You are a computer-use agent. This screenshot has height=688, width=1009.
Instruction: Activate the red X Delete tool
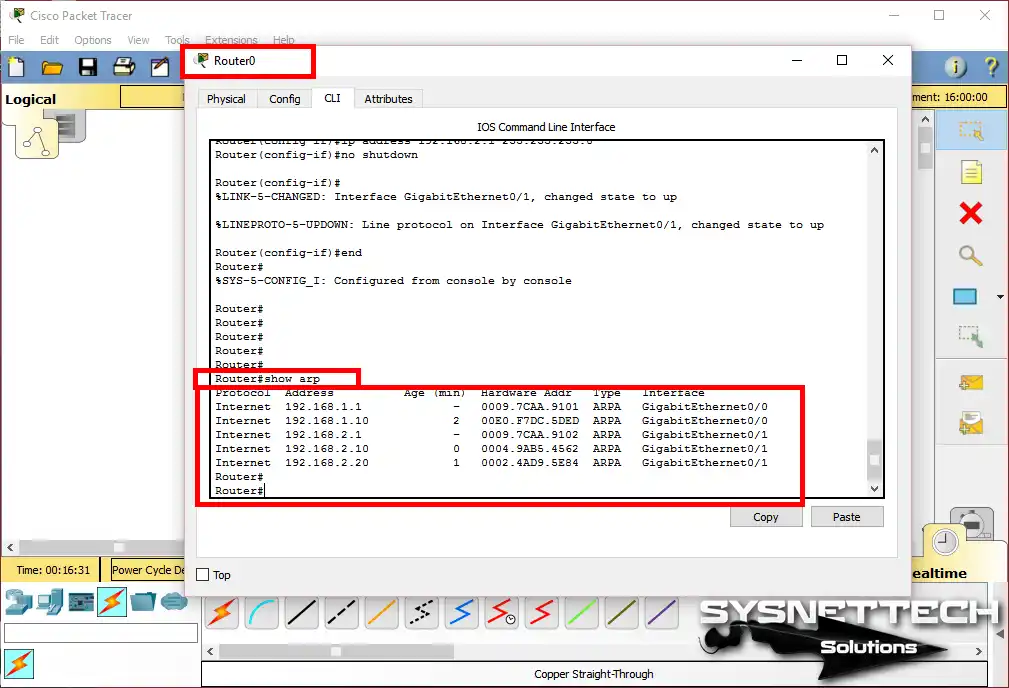pos(970,213)
